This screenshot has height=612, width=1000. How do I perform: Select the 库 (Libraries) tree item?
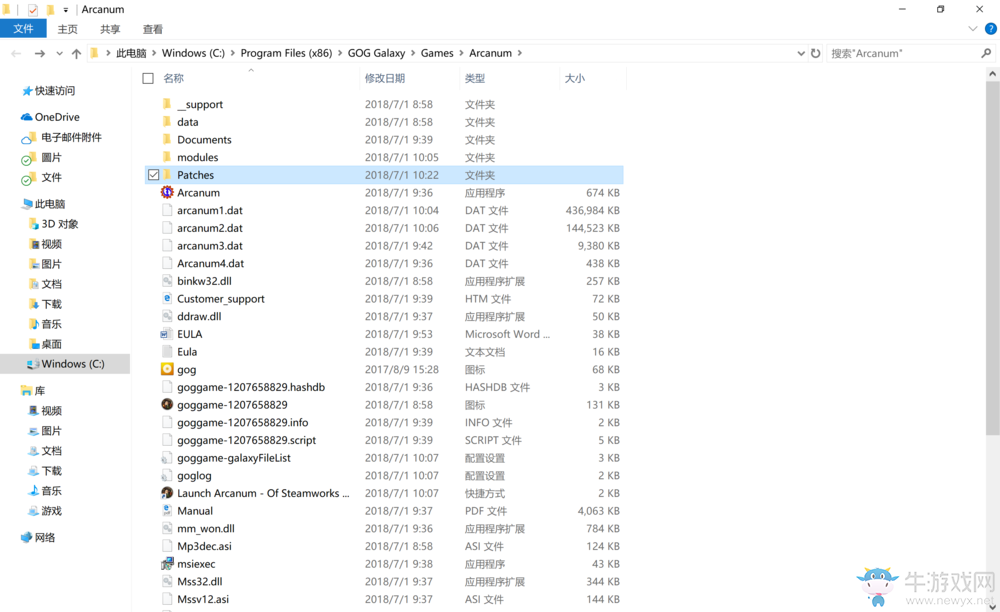point(33,391)
